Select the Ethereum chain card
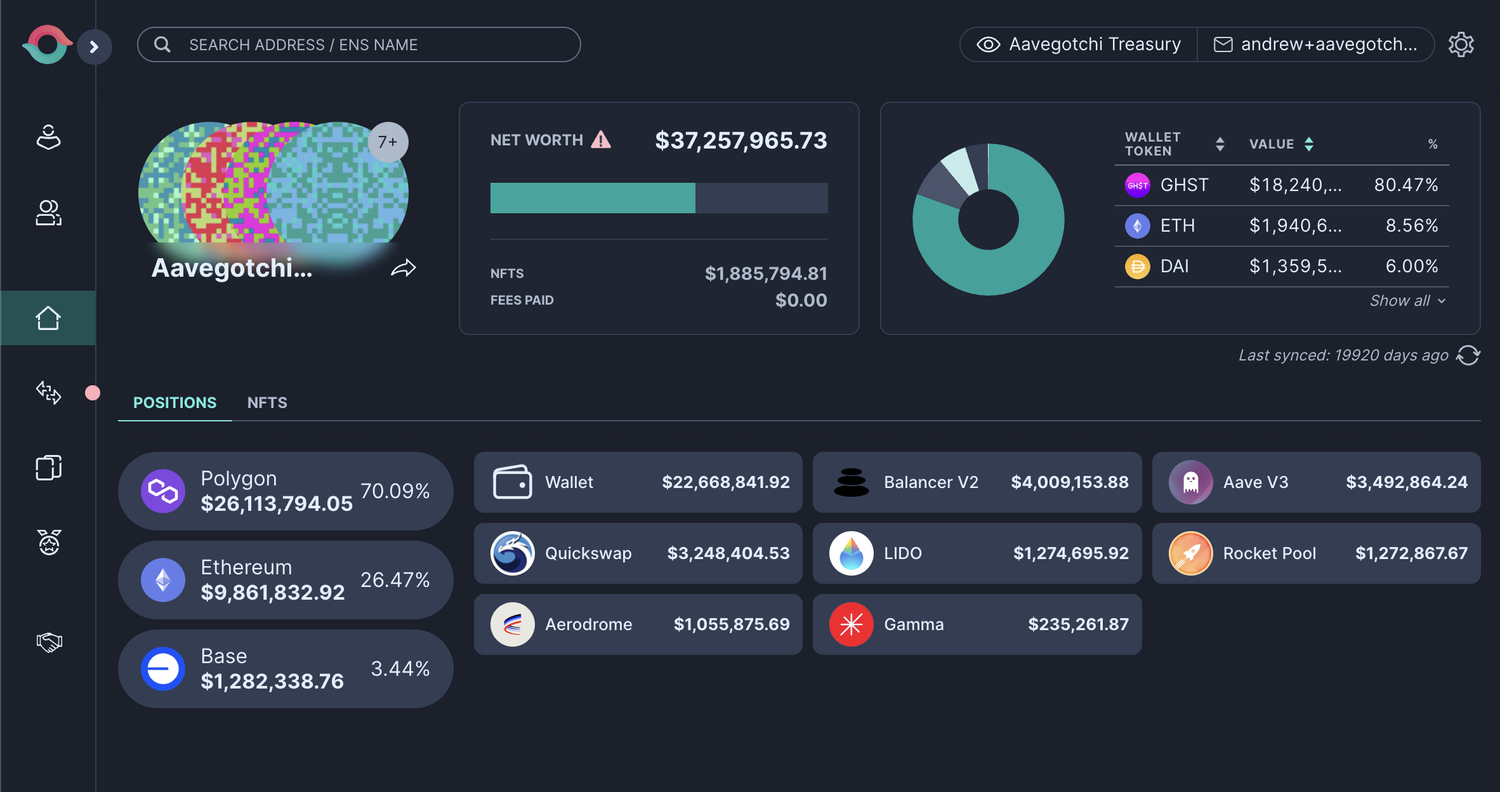This screenshot has width=1500, height=792. 286,580
